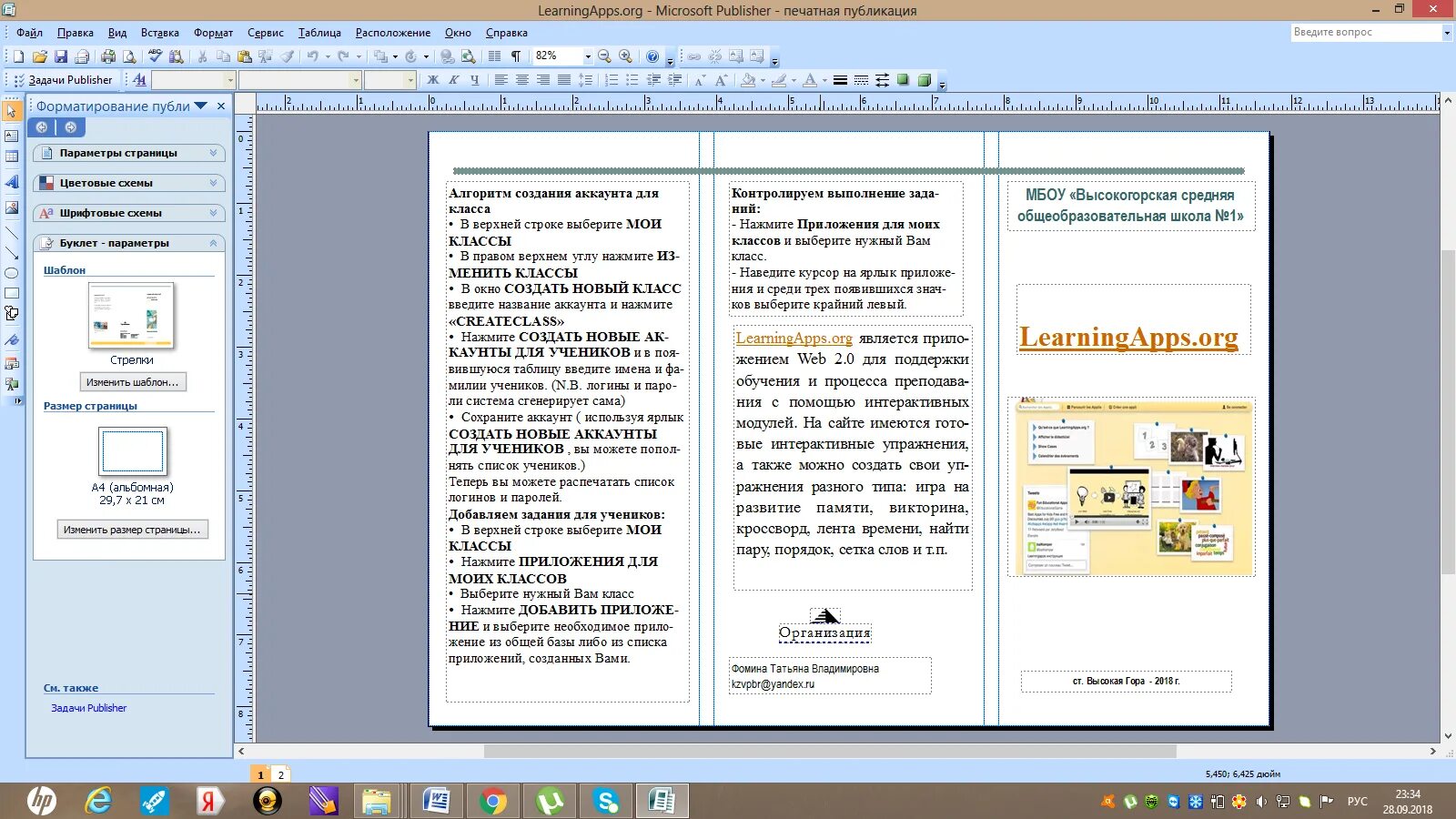Click the Задачи Publisher toolbar button
1456x819 pixels.
pos(63,80)
